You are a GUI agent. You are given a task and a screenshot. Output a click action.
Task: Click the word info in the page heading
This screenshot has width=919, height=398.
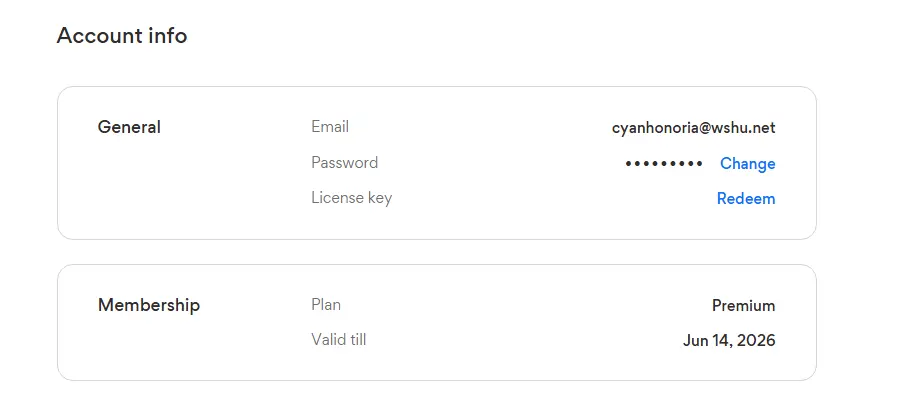166,36
